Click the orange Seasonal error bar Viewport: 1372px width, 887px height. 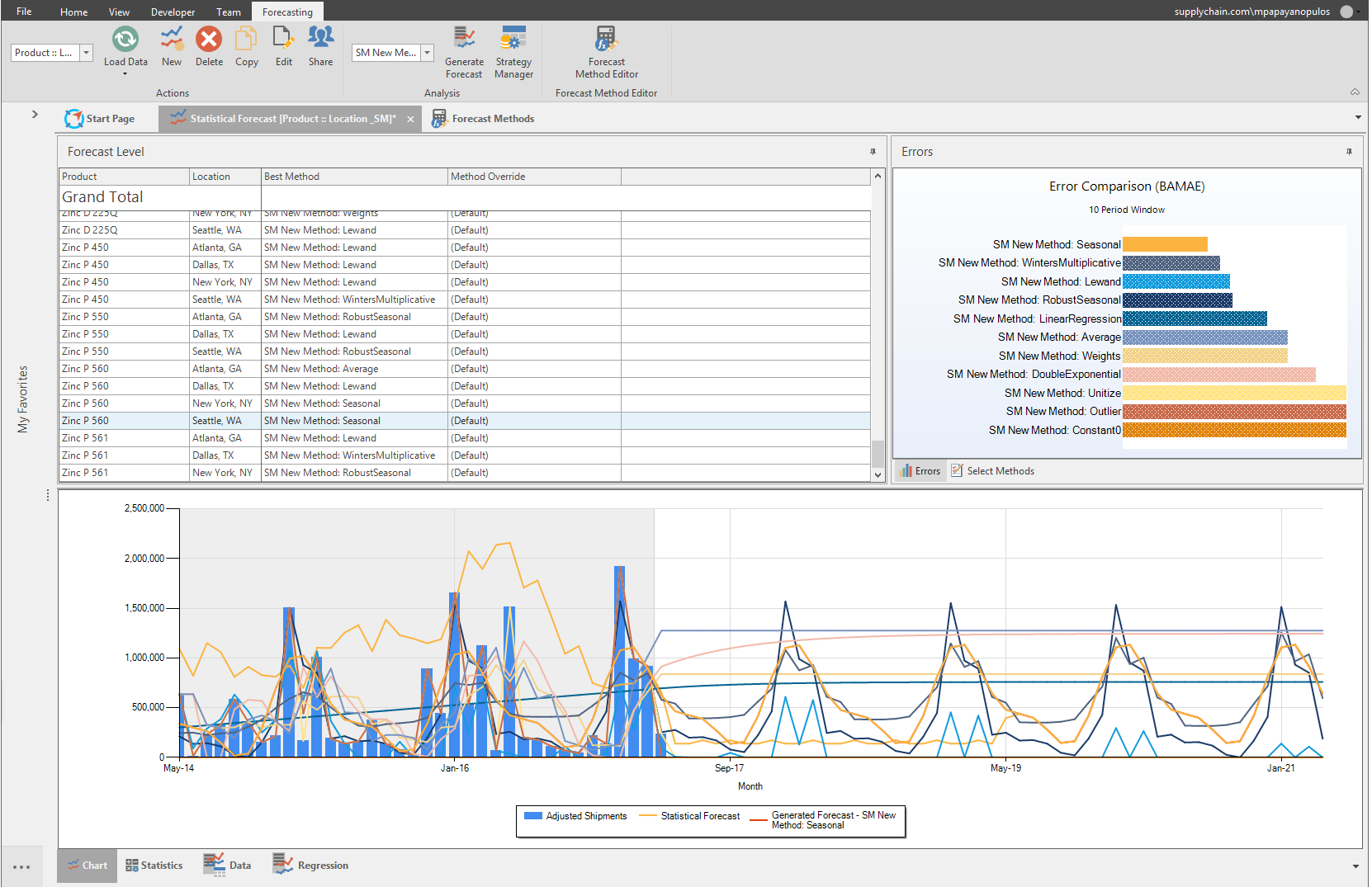click(1165, 244)
